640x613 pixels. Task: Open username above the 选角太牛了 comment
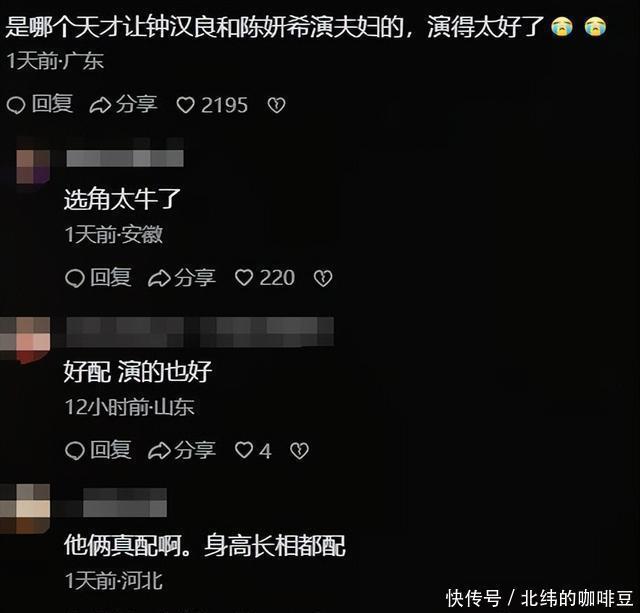click(x=125, y=158)
